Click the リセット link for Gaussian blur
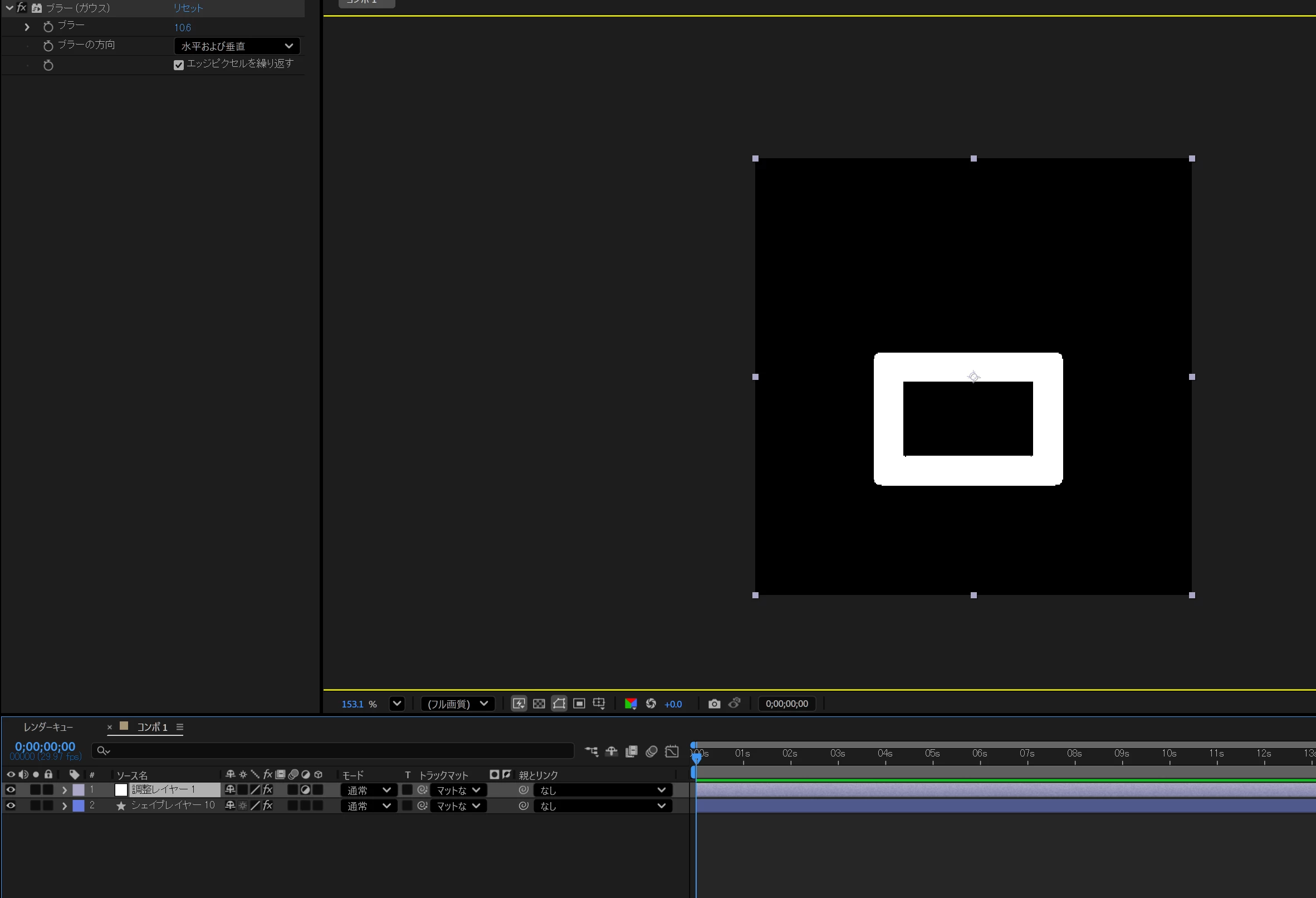The width and height of the screenshot is (1316, 898). pyautogui.click(x=188, y=8)
